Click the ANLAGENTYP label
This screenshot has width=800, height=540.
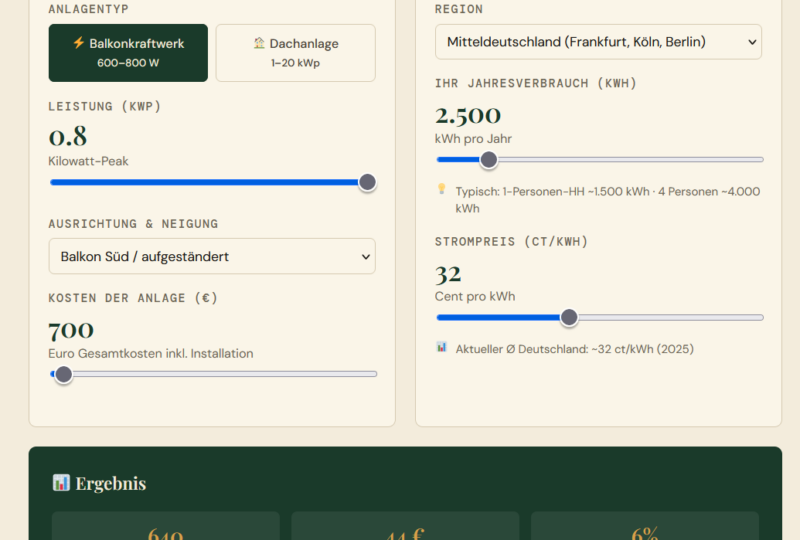point(88,9)
